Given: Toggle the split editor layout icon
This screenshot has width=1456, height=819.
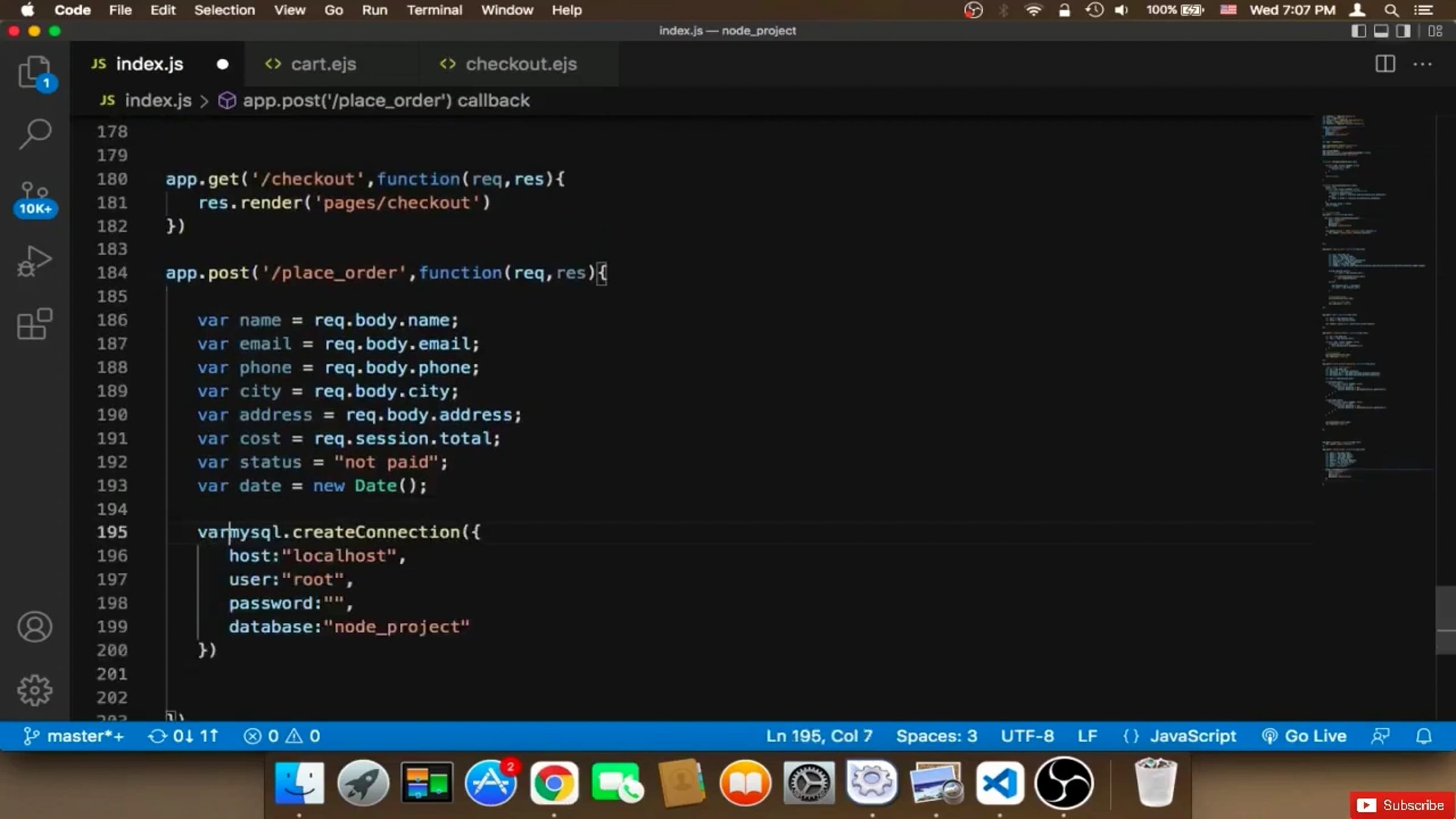Looking at the screenshot, I should click(1386, 64).
